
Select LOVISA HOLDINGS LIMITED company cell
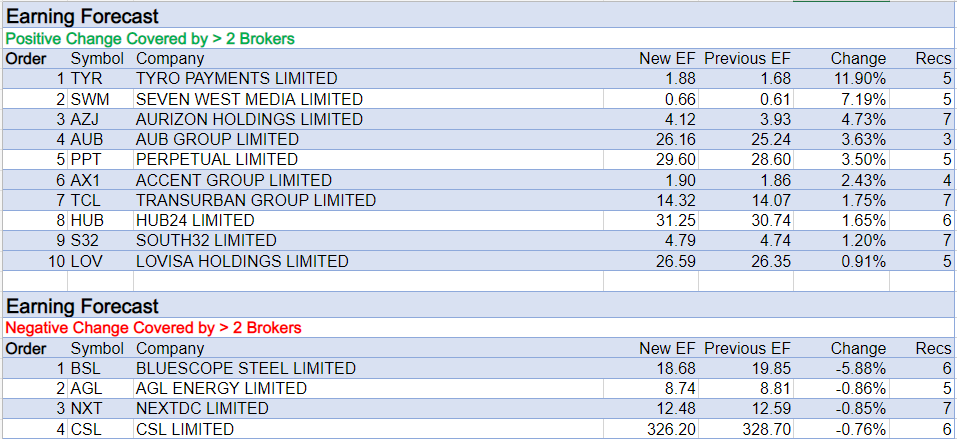[242, 261]
